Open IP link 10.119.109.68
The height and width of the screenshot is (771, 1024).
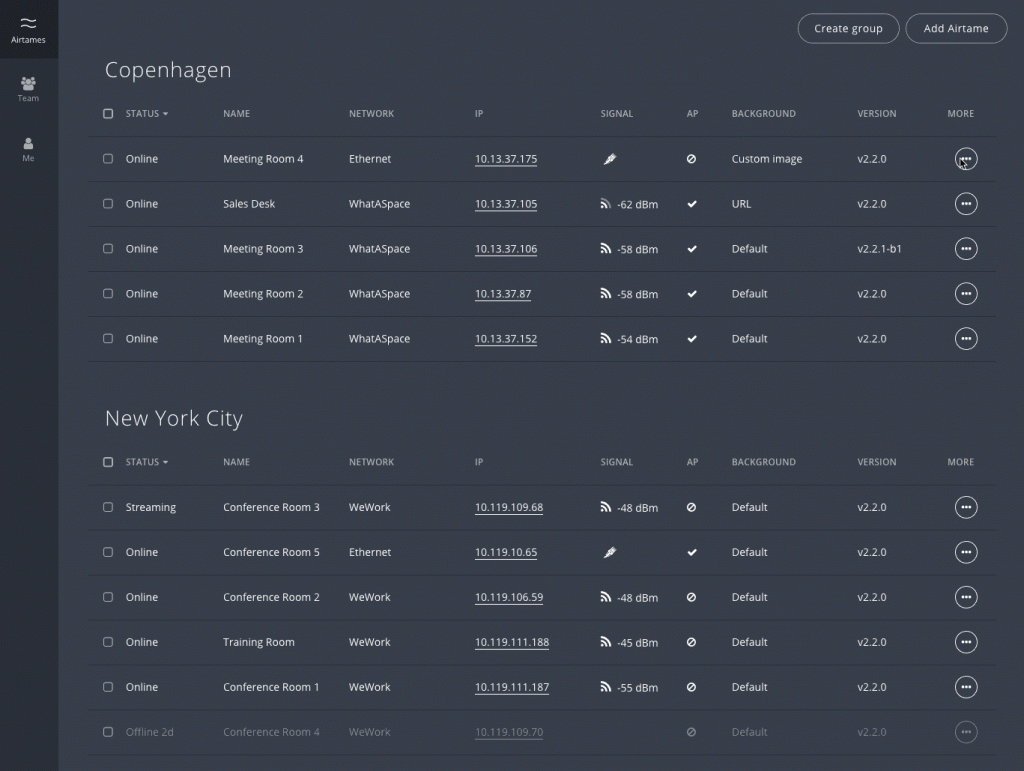click(509, 508)
